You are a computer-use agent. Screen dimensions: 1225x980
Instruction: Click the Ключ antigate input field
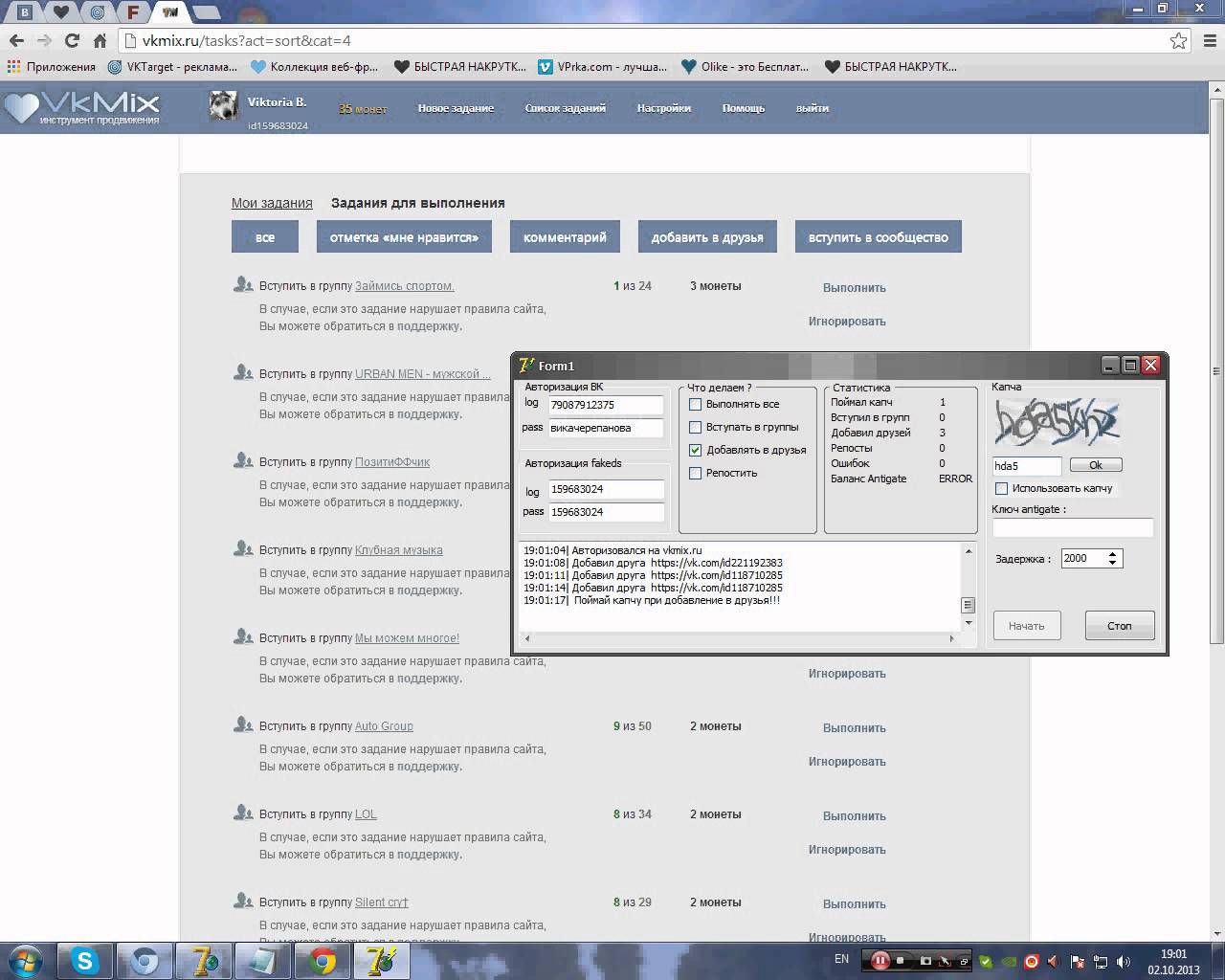pos(1073,527)
